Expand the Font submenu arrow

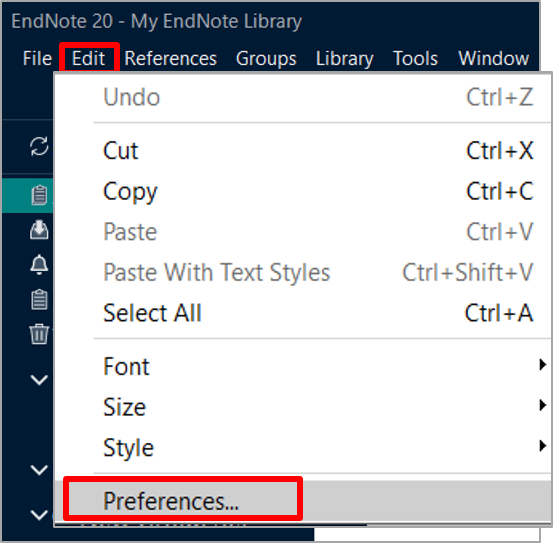coord(543,365)
